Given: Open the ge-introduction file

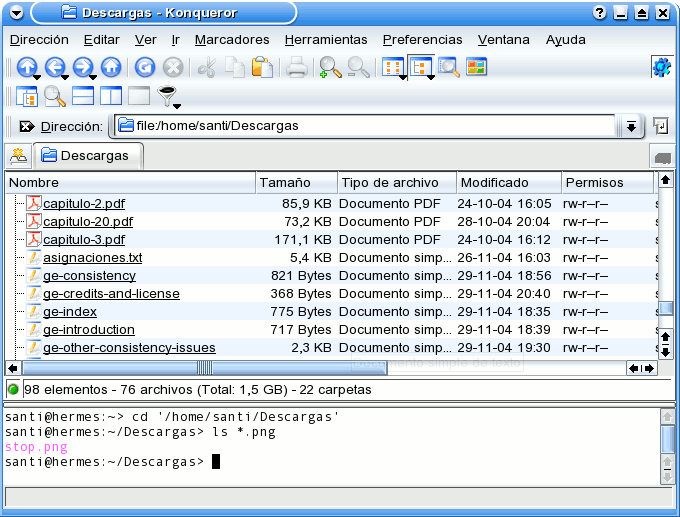Looking at the screenshot, I should 89,330.
